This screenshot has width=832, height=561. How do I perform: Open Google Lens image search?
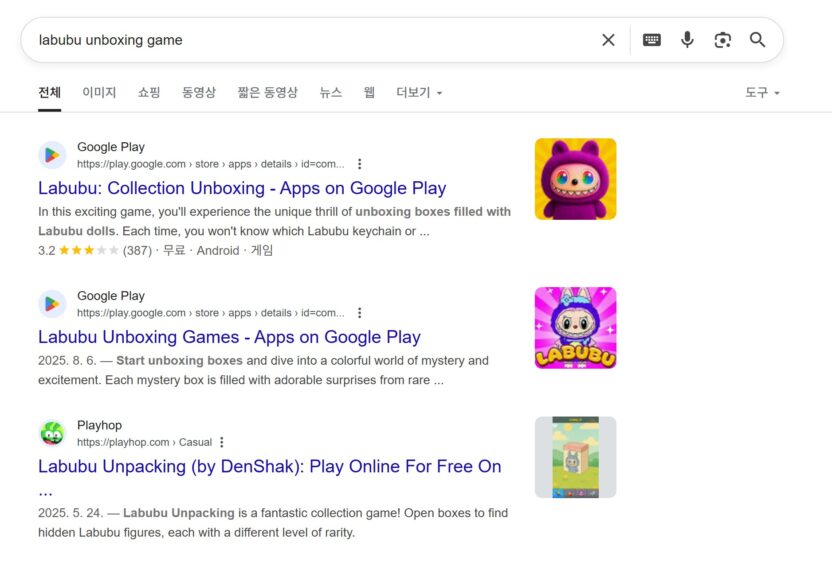pyautogui.click(x=722, y=40)
